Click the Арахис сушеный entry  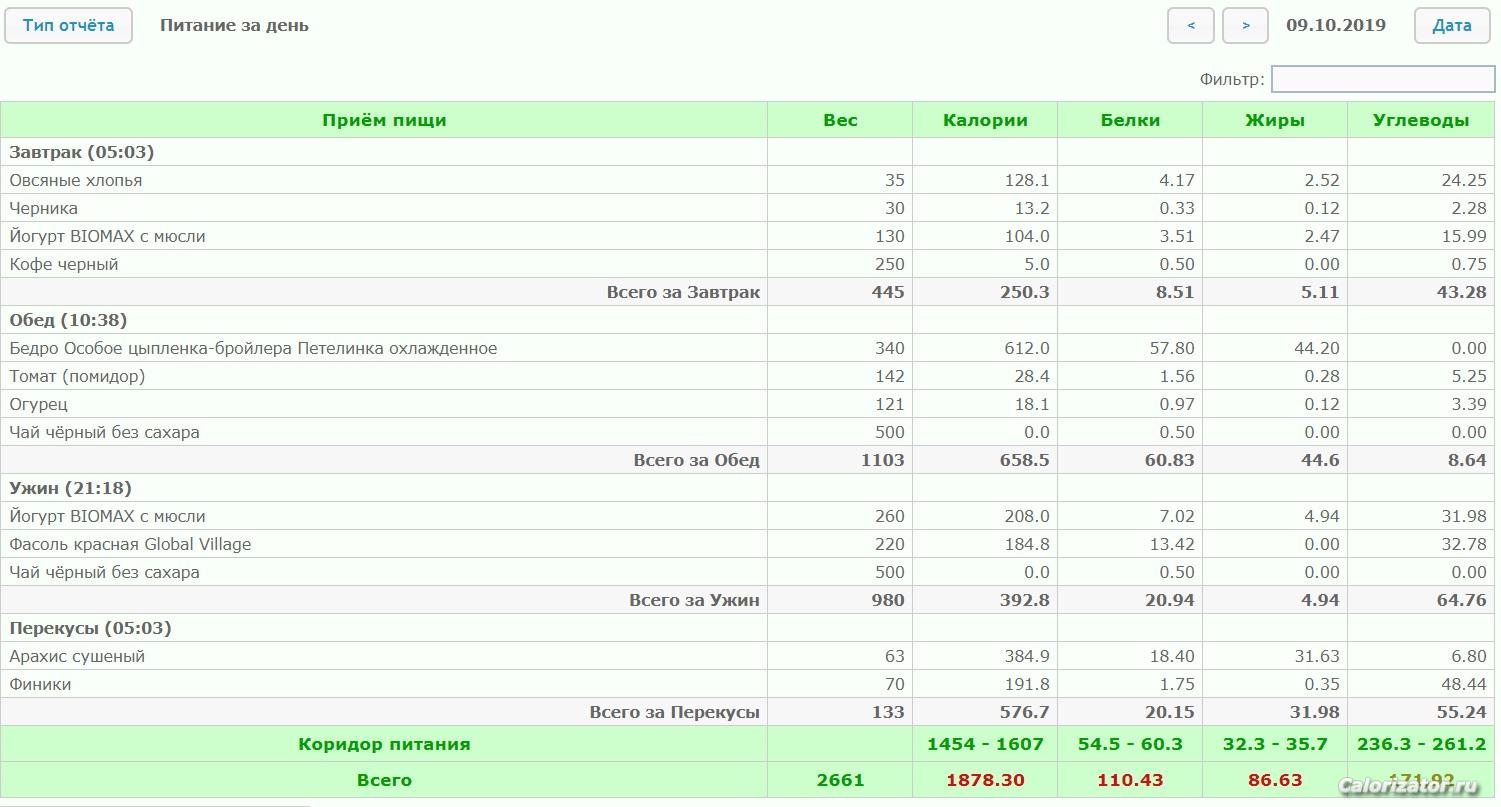tap(77, 656)
